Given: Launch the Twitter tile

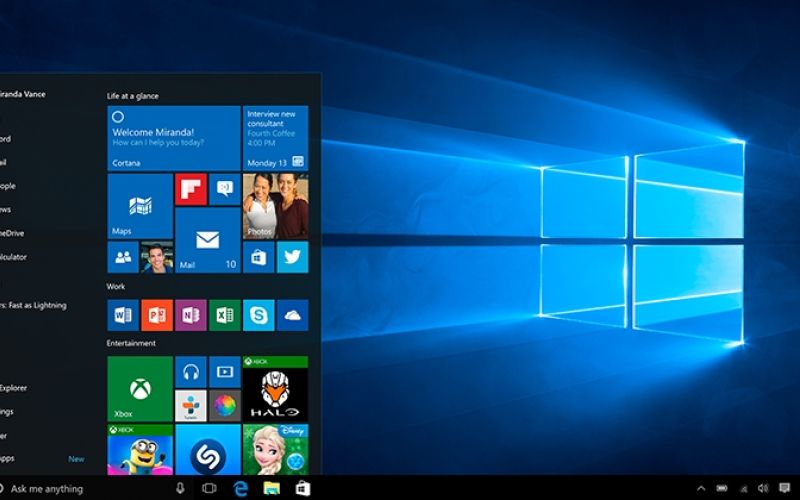Looking at the screenshot, I should click(x=292, y=257).
